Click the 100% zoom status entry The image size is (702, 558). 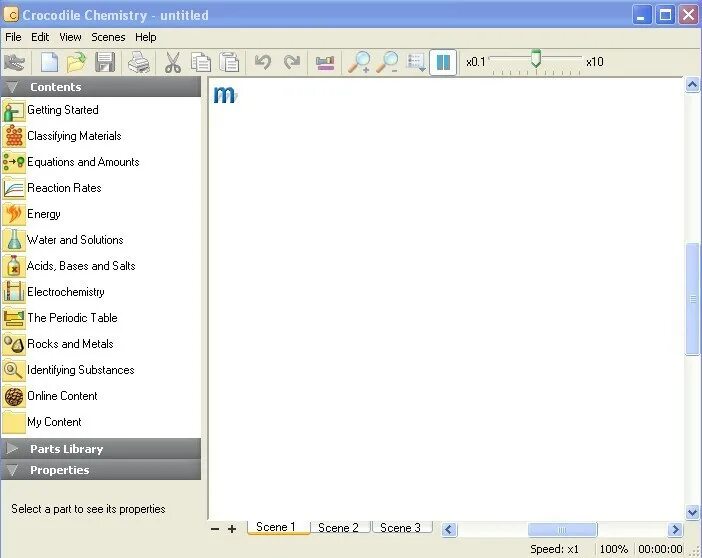pyautogui.click(x=613, y=549)
